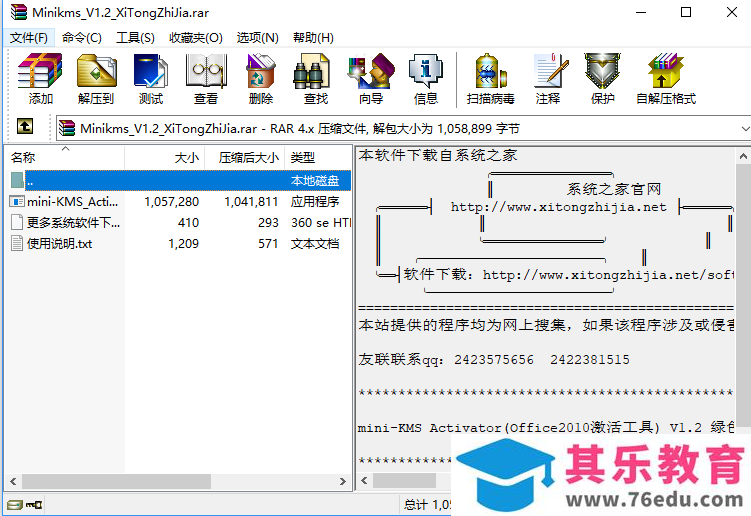Expand the archive path dropdown arrow
751x516 pixels.
pyautogui.click(x=745, y=128)
